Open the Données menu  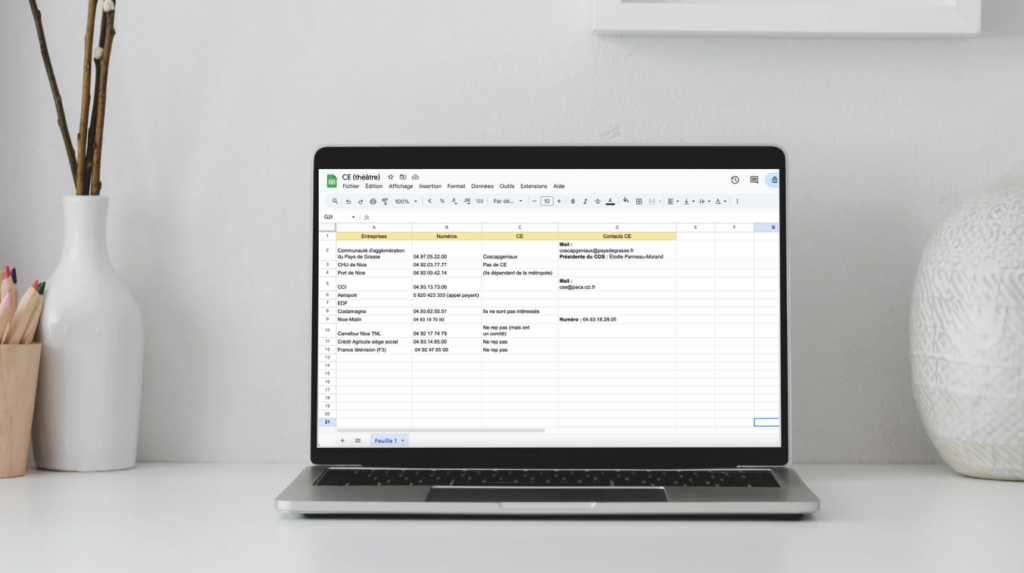[482, 186]
